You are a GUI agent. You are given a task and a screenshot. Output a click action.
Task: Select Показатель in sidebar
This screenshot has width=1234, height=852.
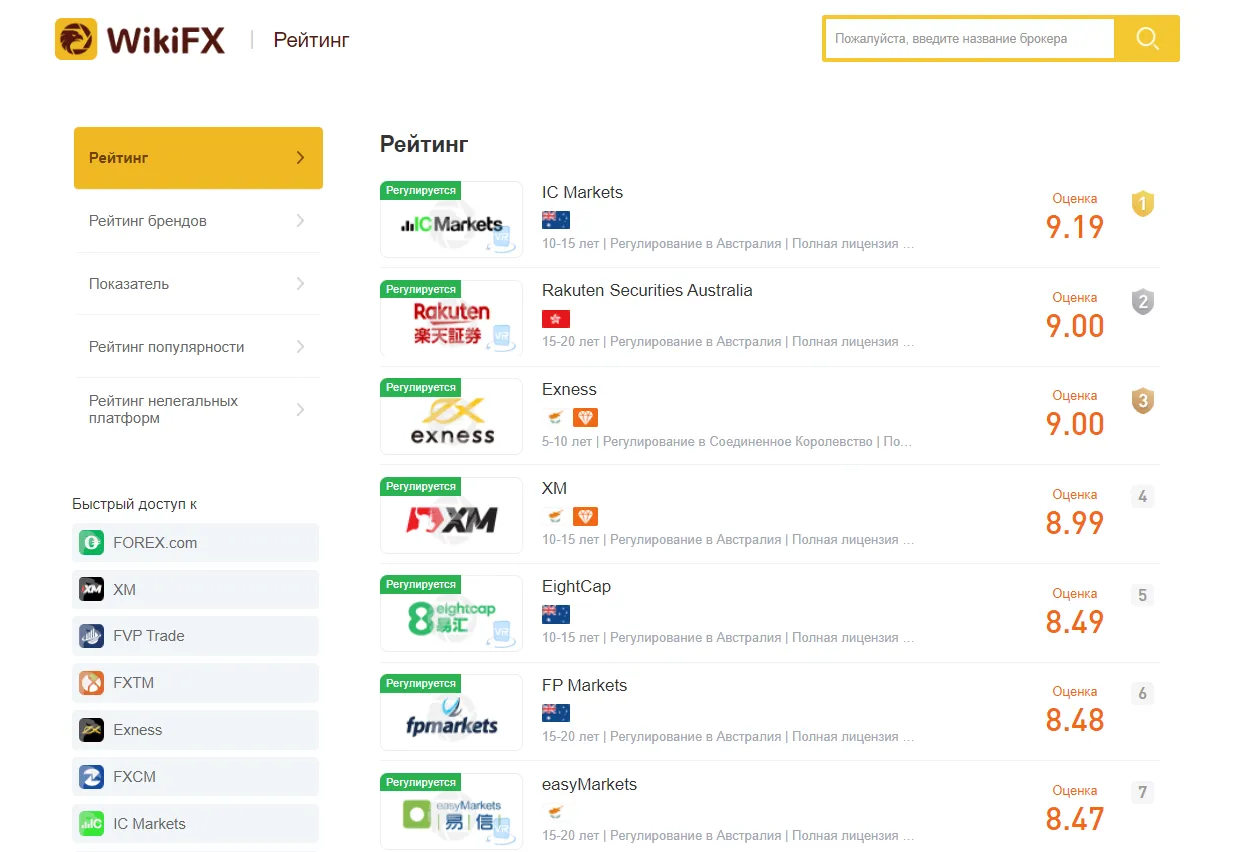point(198,284)
